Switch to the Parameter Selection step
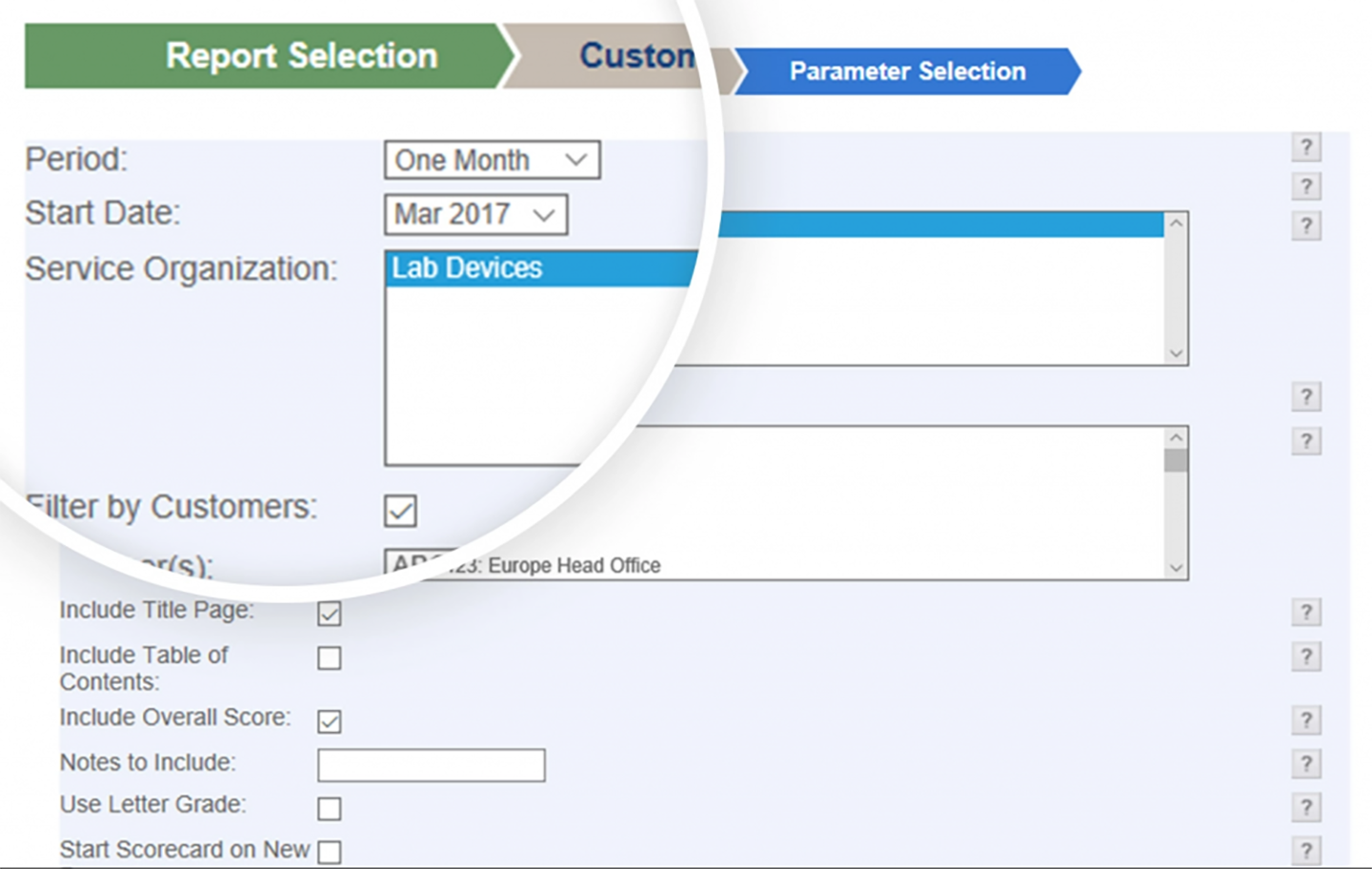The width and height of the screenshot is (1372, 869). (907, 71)
